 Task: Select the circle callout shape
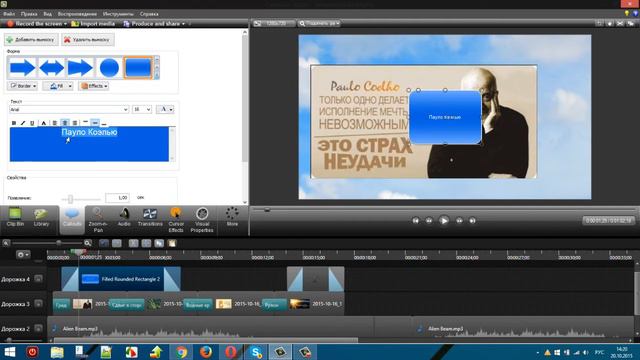coord(109,68)
